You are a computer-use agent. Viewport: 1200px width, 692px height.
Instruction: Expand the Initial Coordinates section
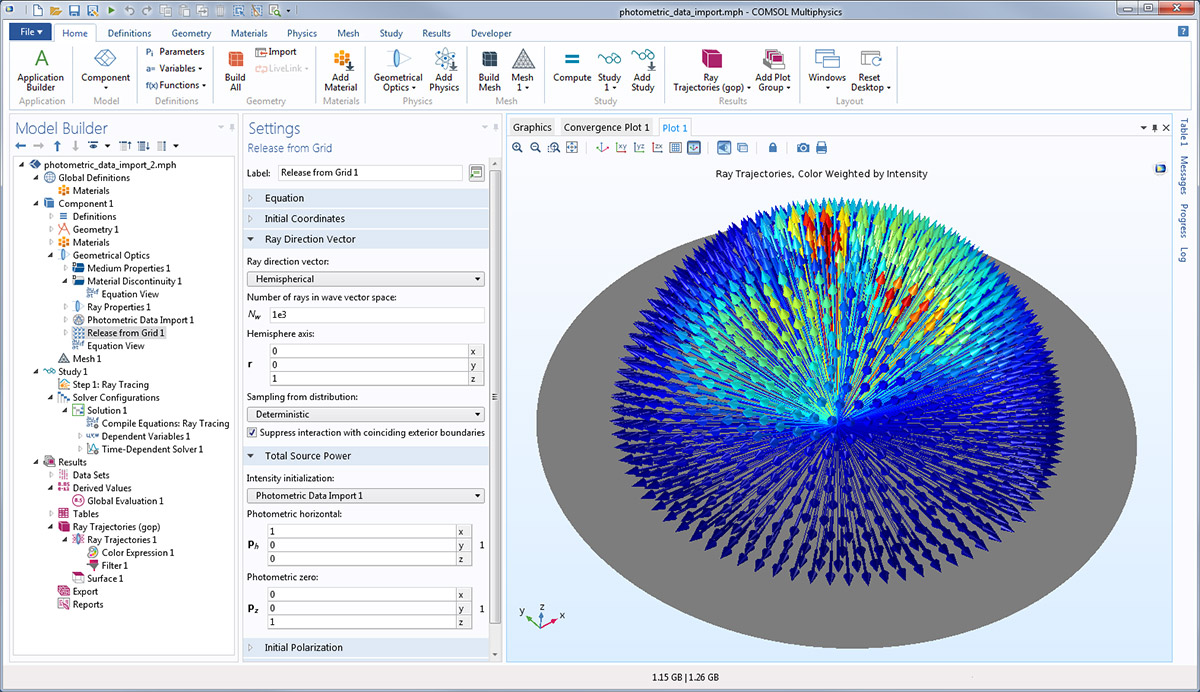coord(304,219)
